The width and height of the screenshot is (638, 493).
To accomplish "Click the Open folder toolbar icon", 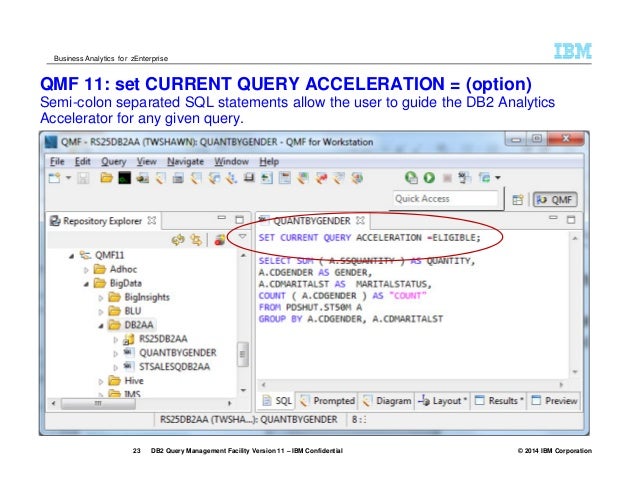I will [107, 178].
